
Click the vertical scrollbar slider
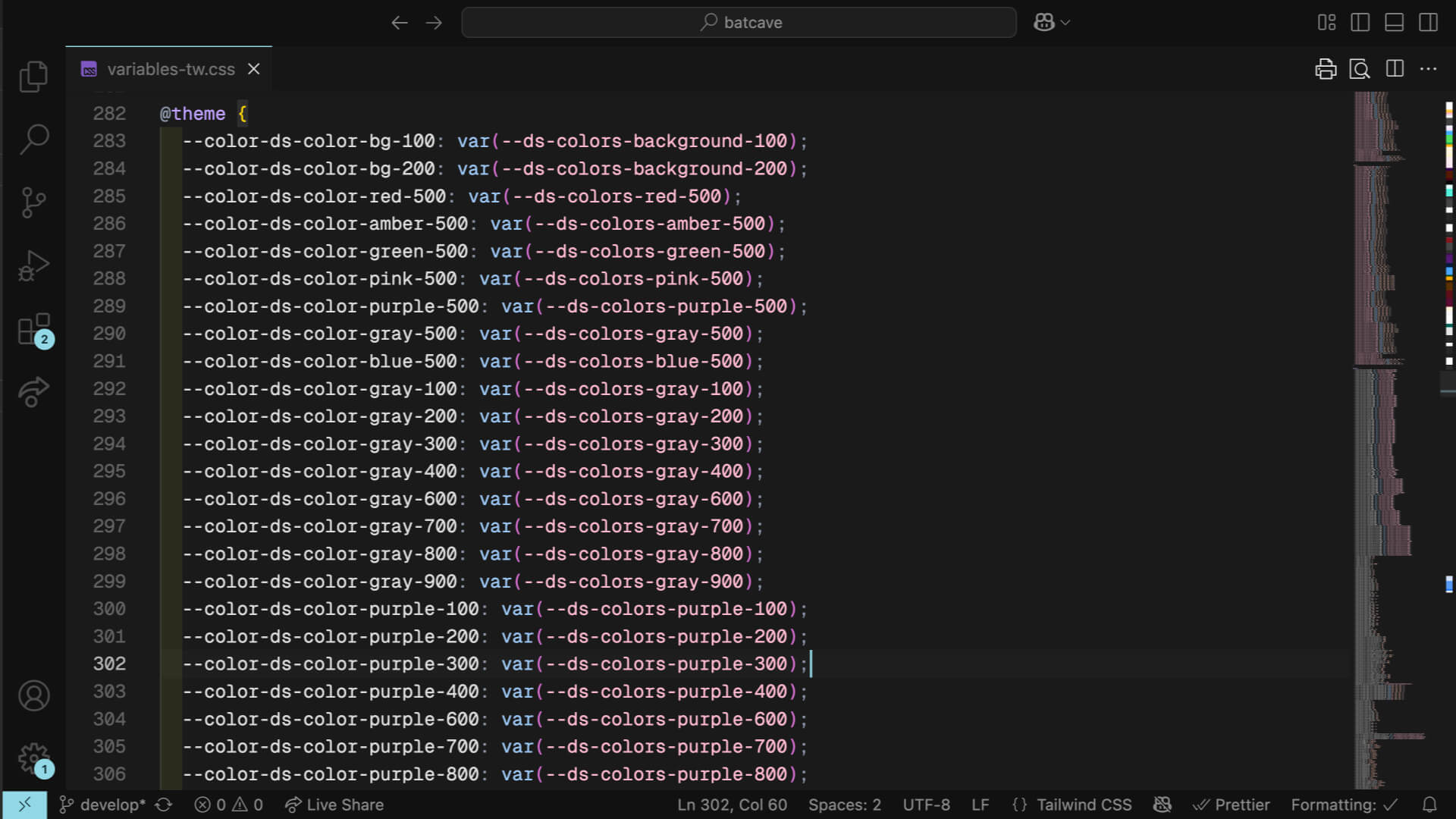pyautogui.click(x=1448, y=383)
